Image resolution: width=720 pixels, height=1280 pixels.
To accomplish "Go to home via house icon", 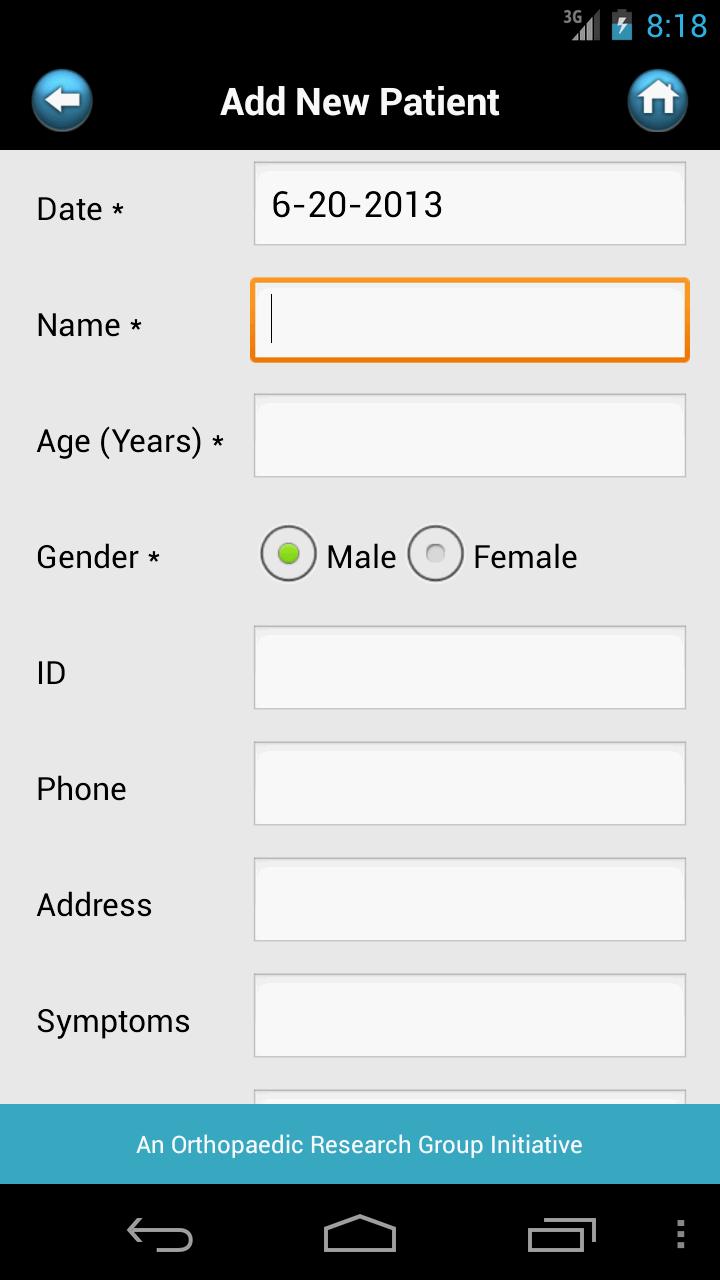I will pos(657,101).
